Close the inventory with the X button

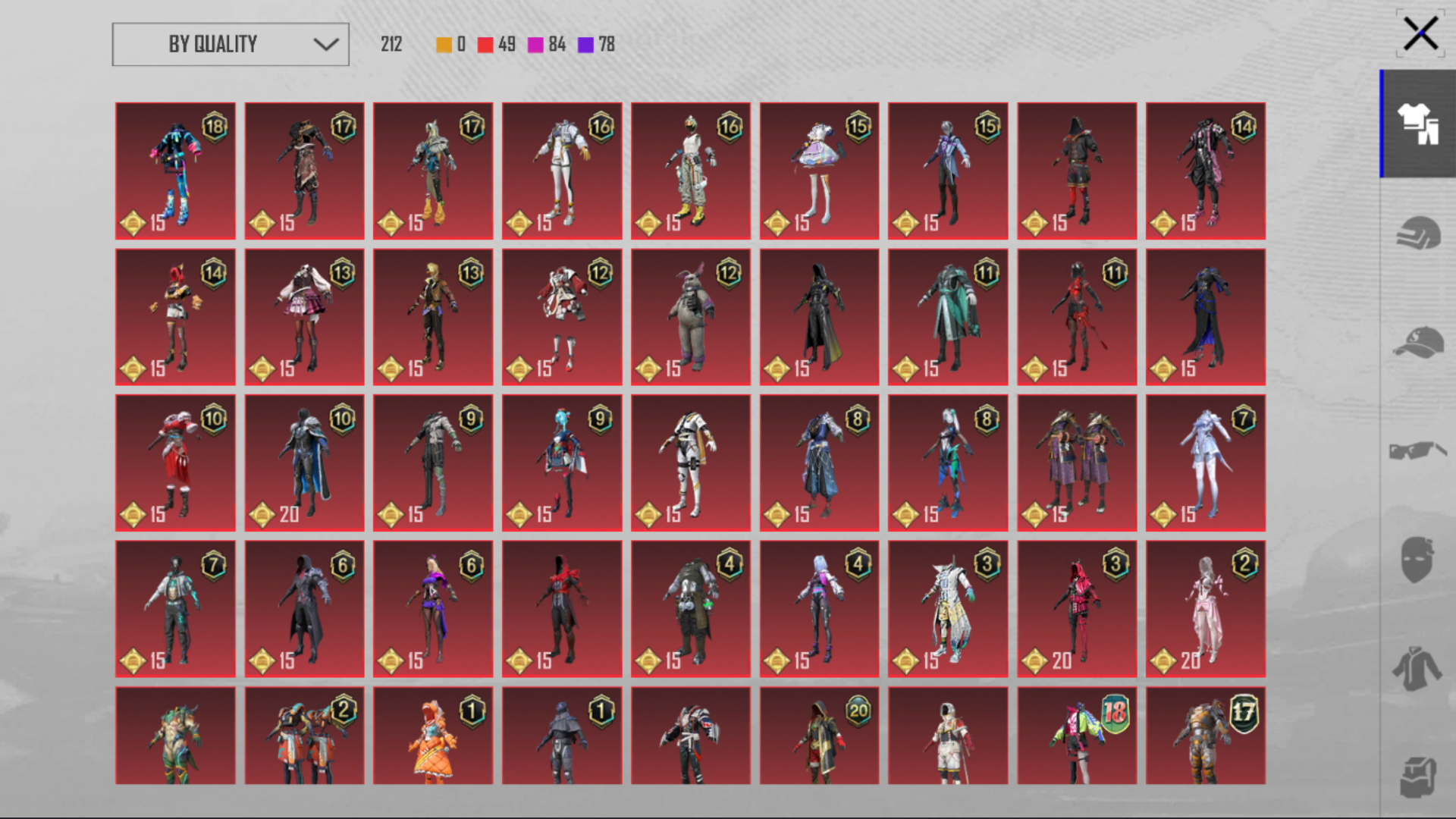click(x=1420, y=34)
